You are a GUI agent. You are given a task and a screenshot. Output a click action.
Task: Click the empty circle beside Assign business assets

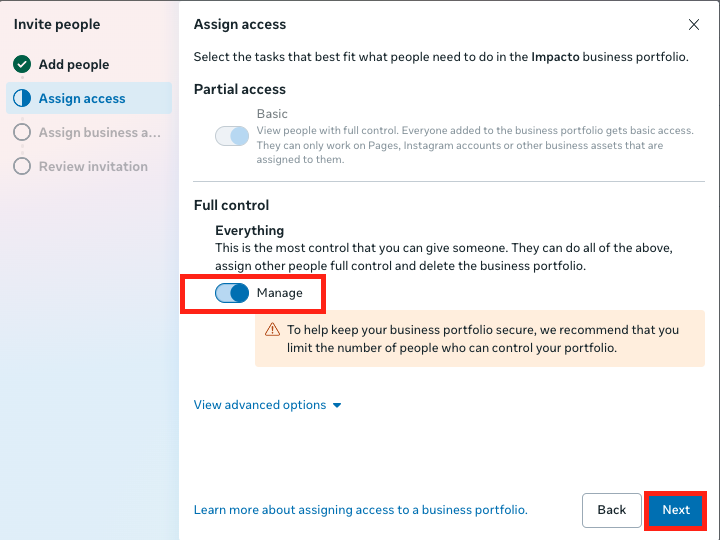[22, 133]
